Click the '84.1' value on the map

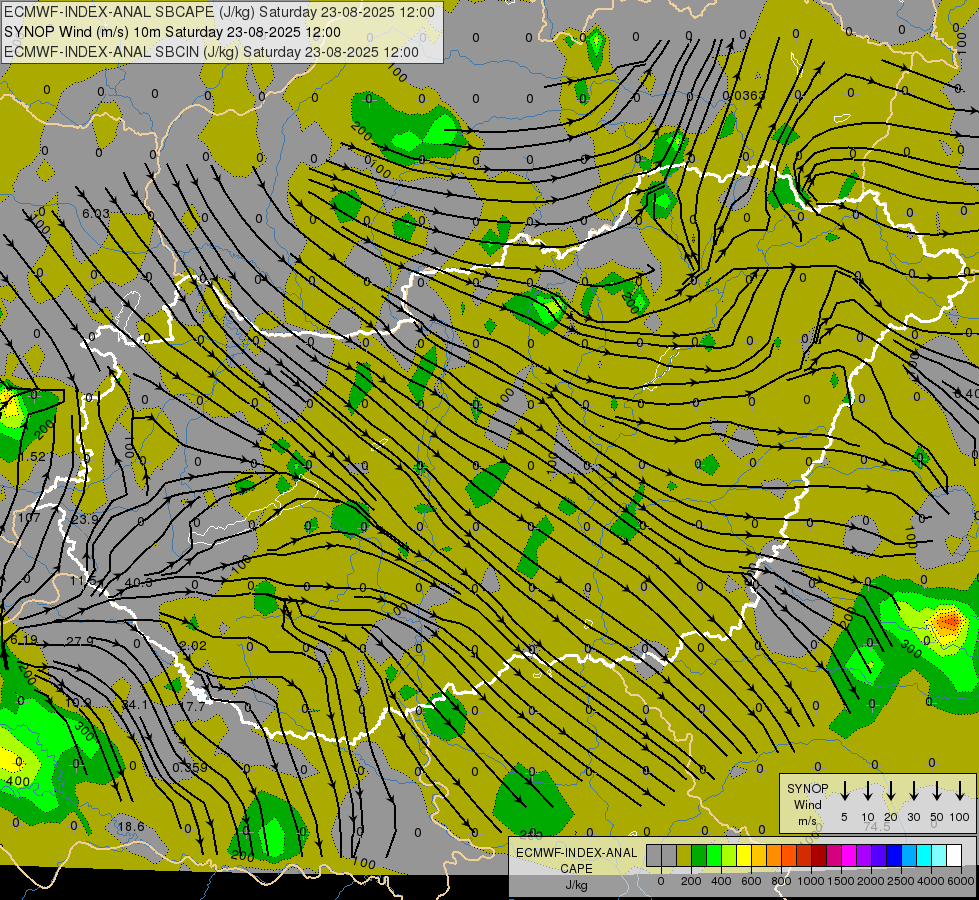click(135, 705)
